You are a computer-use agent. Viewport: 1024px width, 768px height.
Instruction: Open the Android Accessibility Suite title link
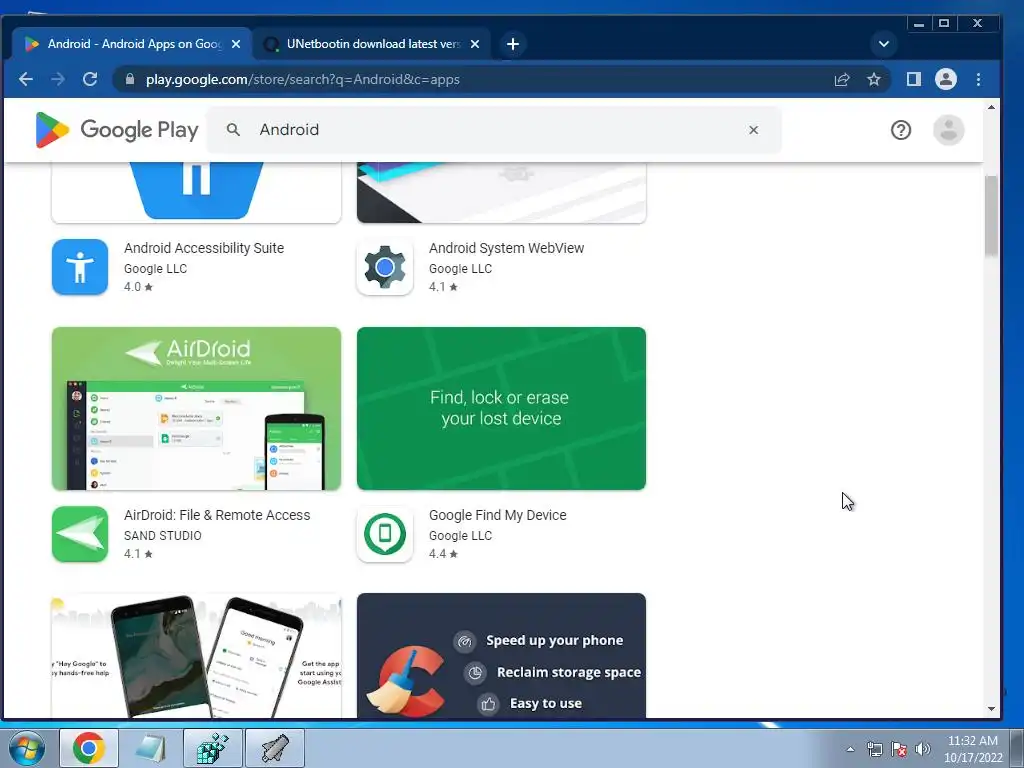click(204, 248)
